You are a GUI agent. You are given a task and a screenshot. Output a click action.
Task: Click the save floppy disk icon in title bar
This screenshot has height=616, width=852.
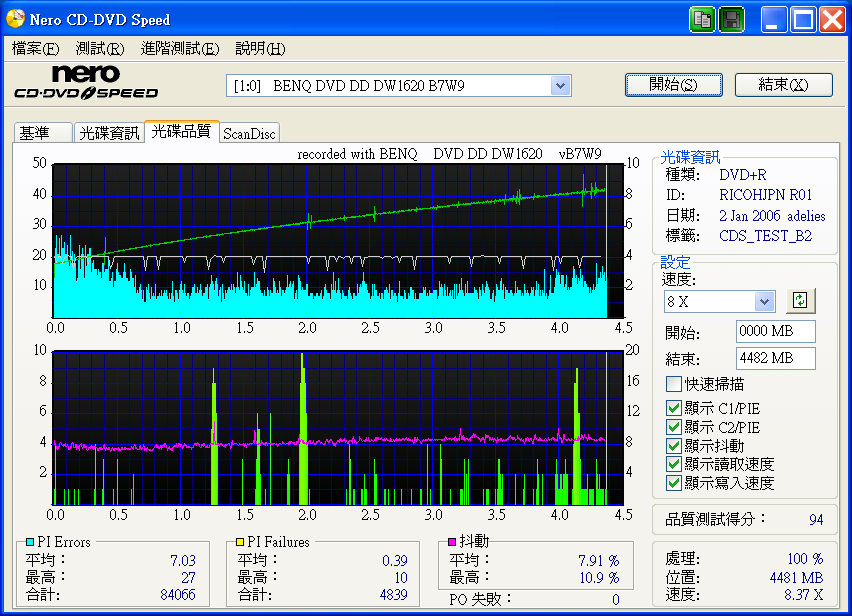coord(731,20)
